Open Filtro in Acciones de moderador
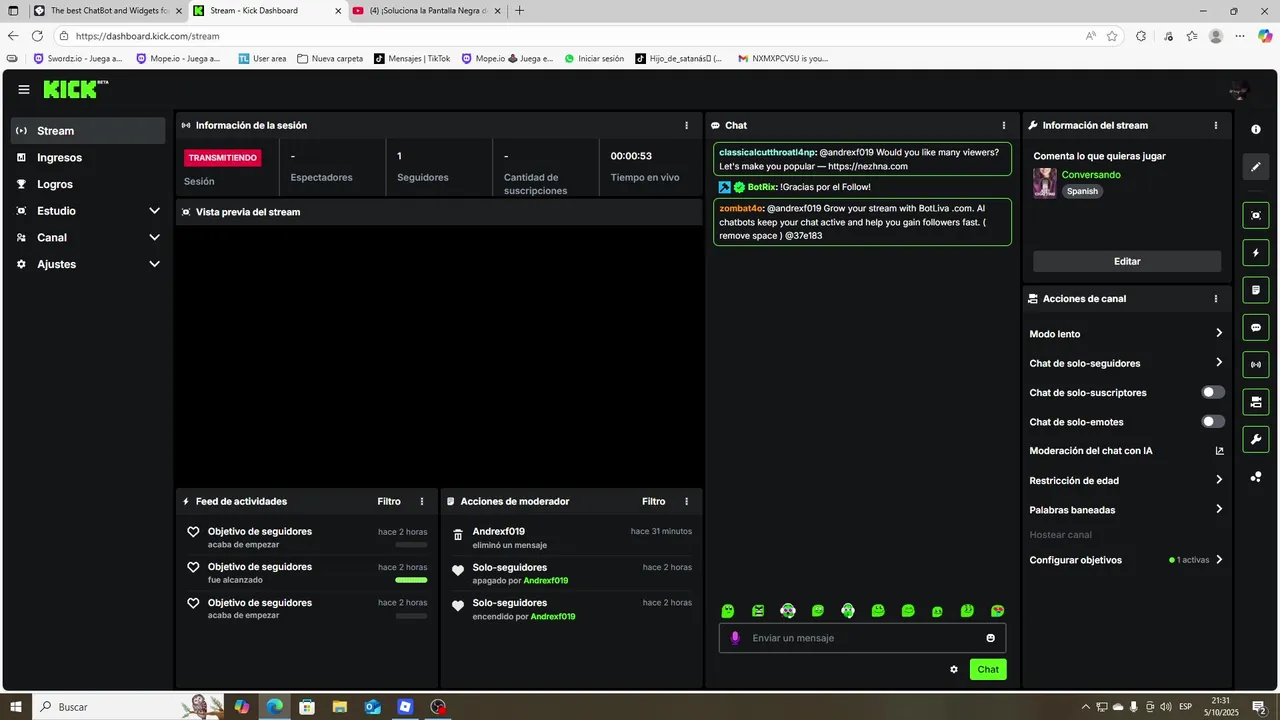 pyautogui.click(x=653, y=502)
